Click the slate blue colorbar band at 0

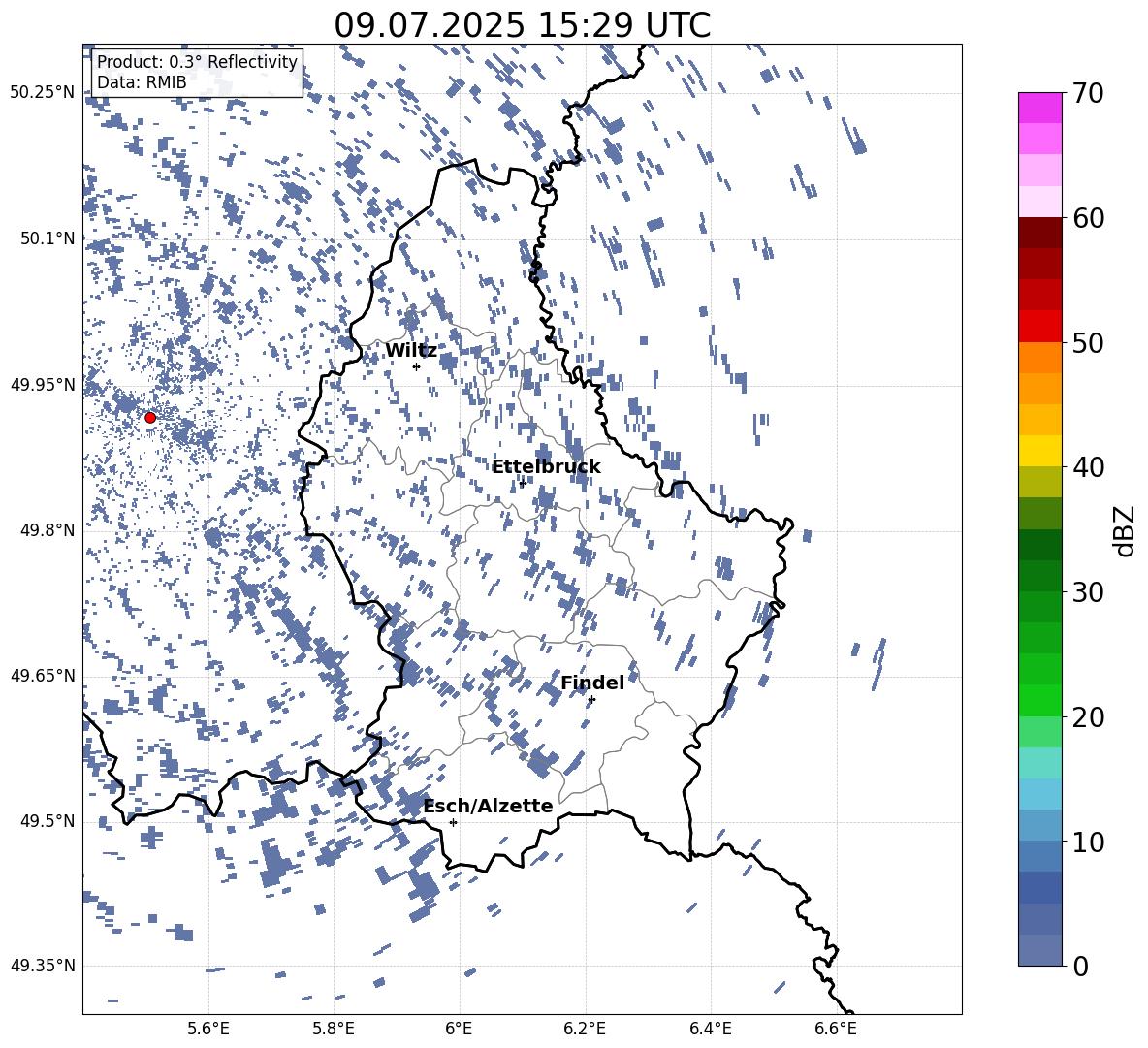(x=1040, y=950)
